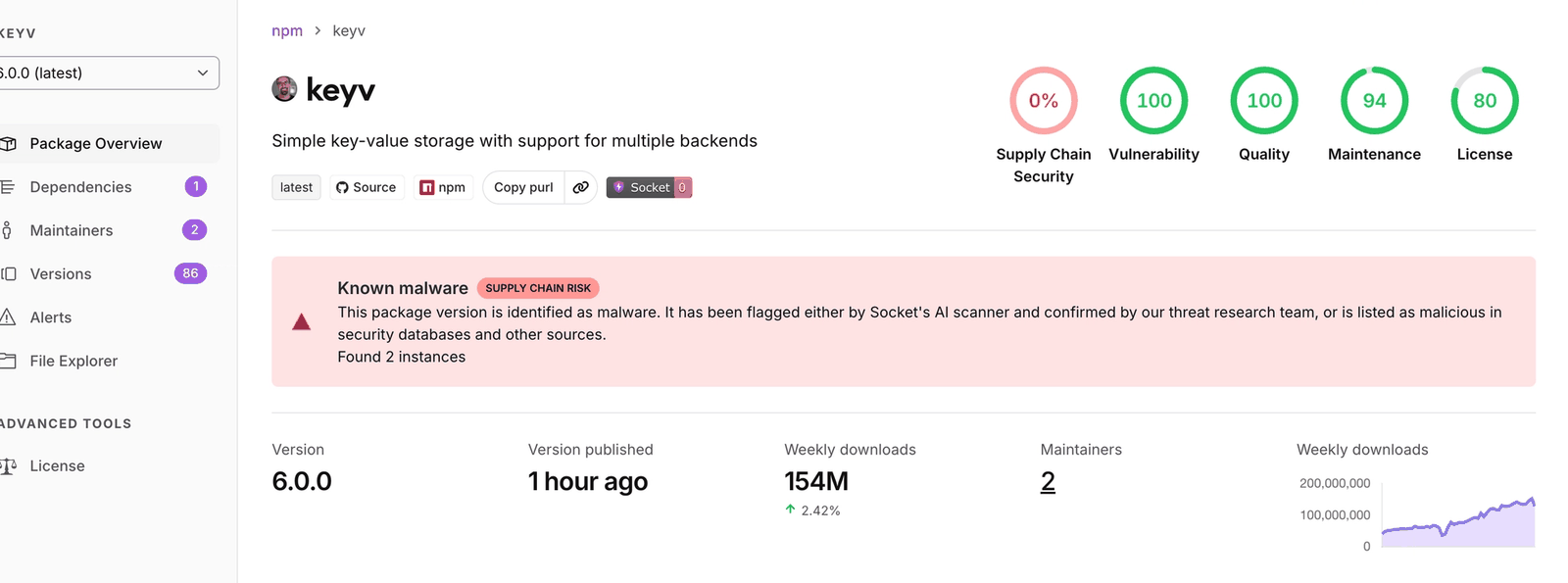Click the Supply Chain Security score circle

tap(1044, 100)
